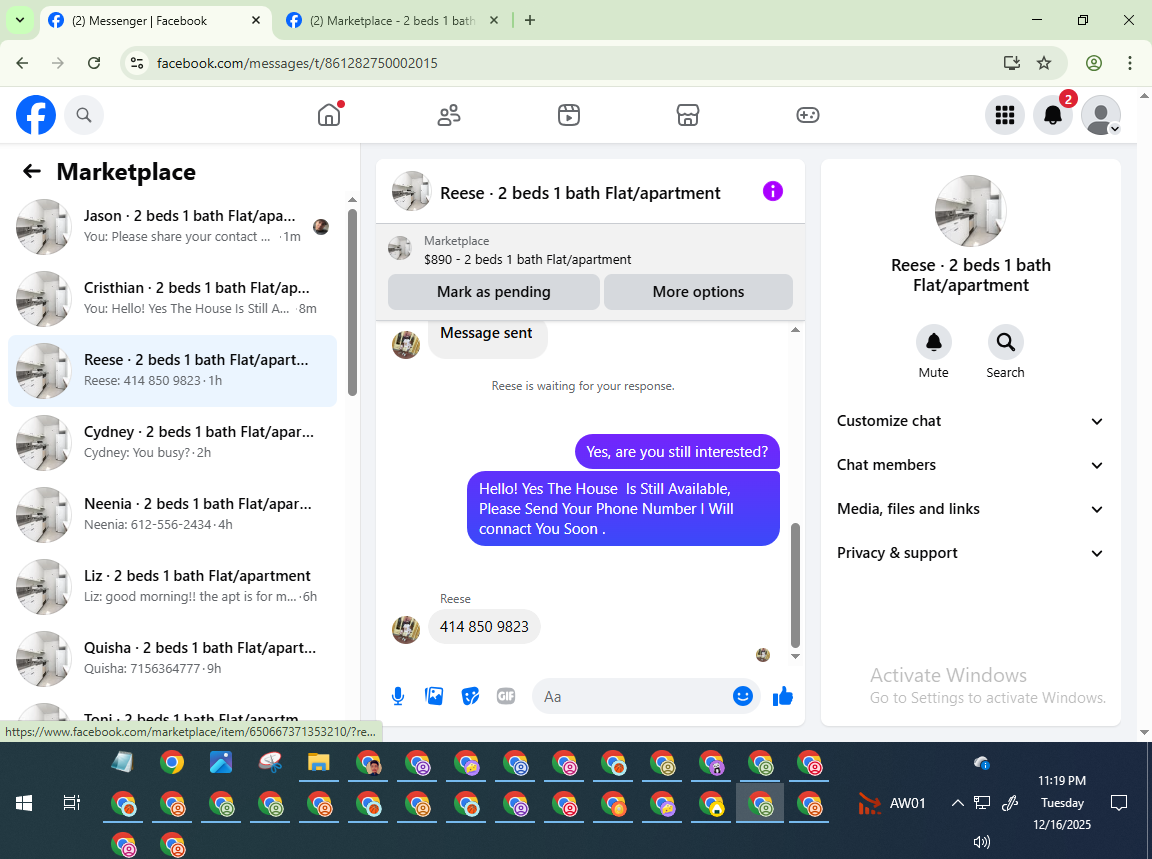Open Chrome profile icon
1152x859 pixels.
1094,63
